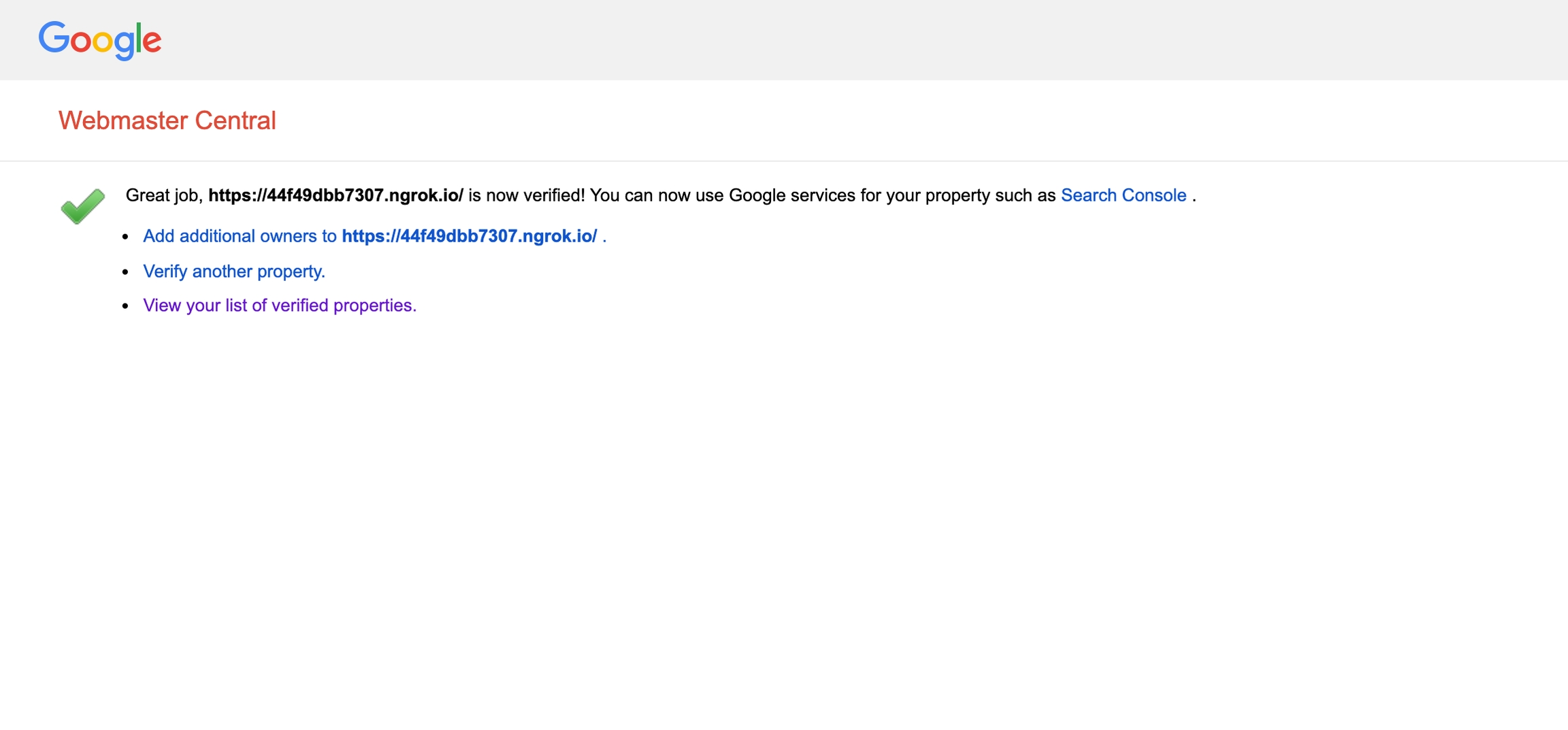Click the Webmaster Central heading

167,120
